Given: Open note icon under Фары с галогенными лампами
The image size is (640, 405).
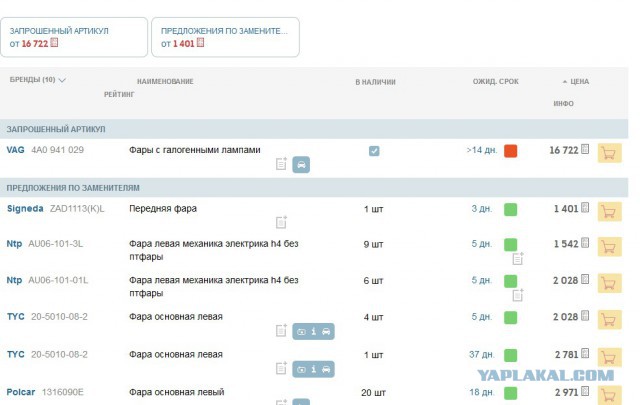Looking at the screenshot, I should pos(281,164).
